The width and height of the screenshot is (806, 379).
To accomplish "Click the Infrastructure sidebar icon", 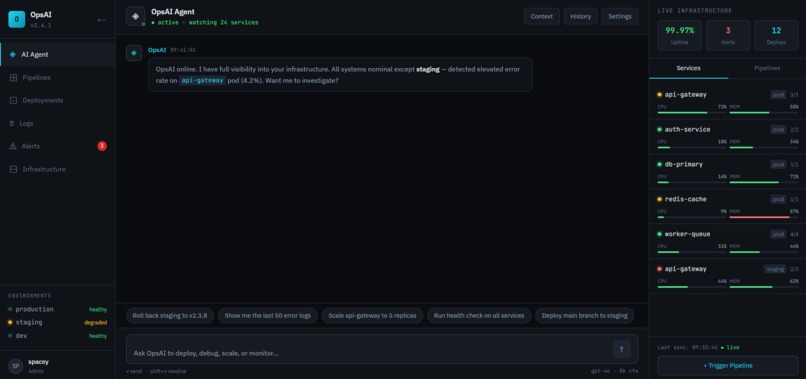I will [13, 169].
